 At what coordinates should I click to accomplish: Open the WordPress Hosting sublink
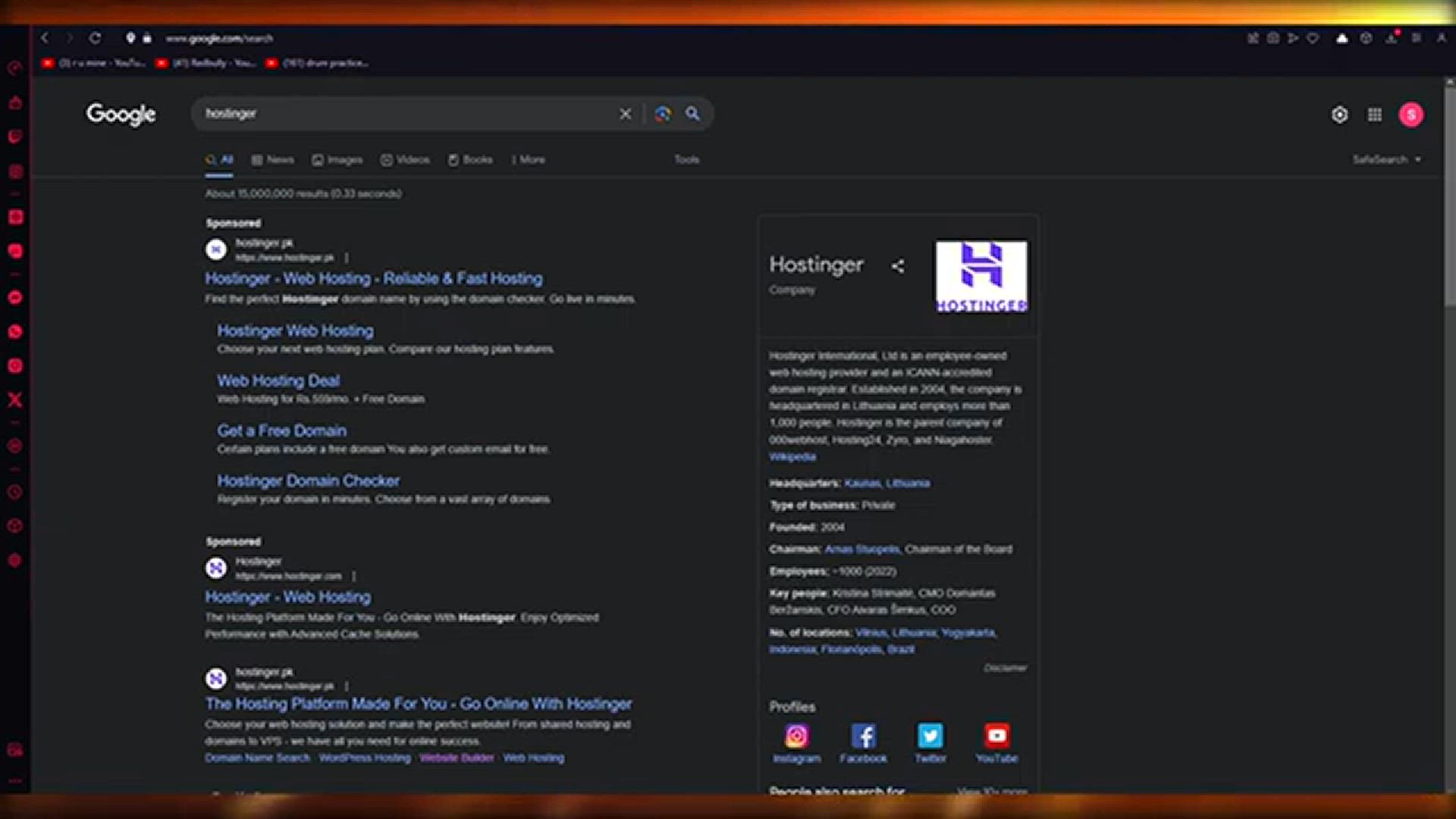coord(365,758)
